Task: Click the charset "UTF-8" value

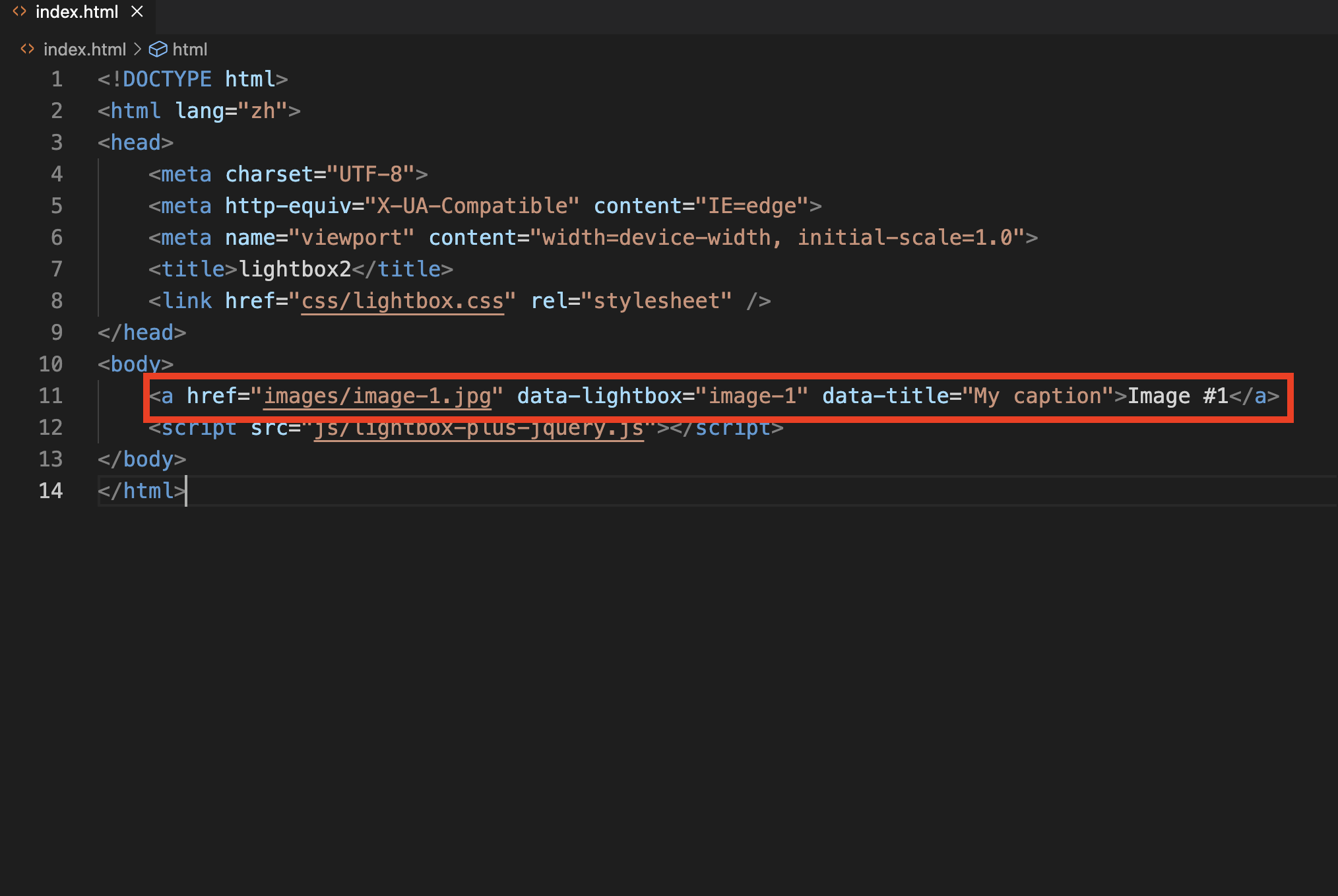Action: coord(370,174)
